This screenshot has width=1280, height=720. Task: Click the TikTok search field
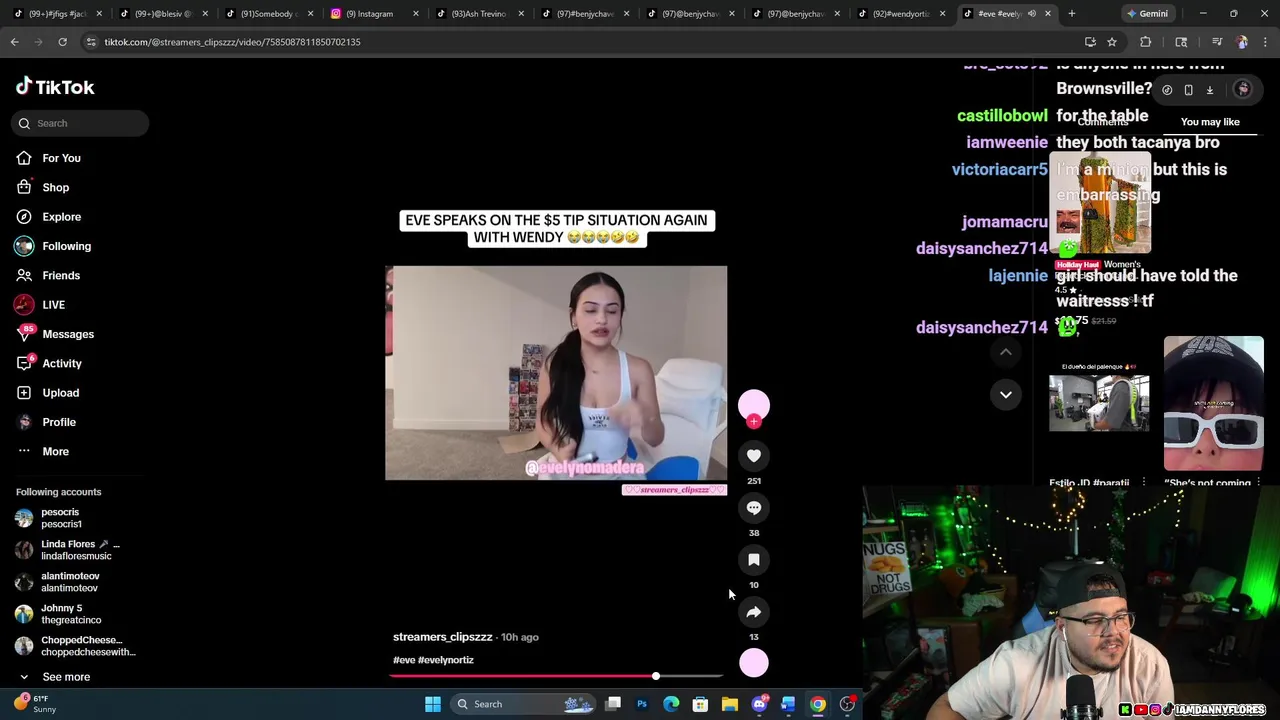(81, 123)
